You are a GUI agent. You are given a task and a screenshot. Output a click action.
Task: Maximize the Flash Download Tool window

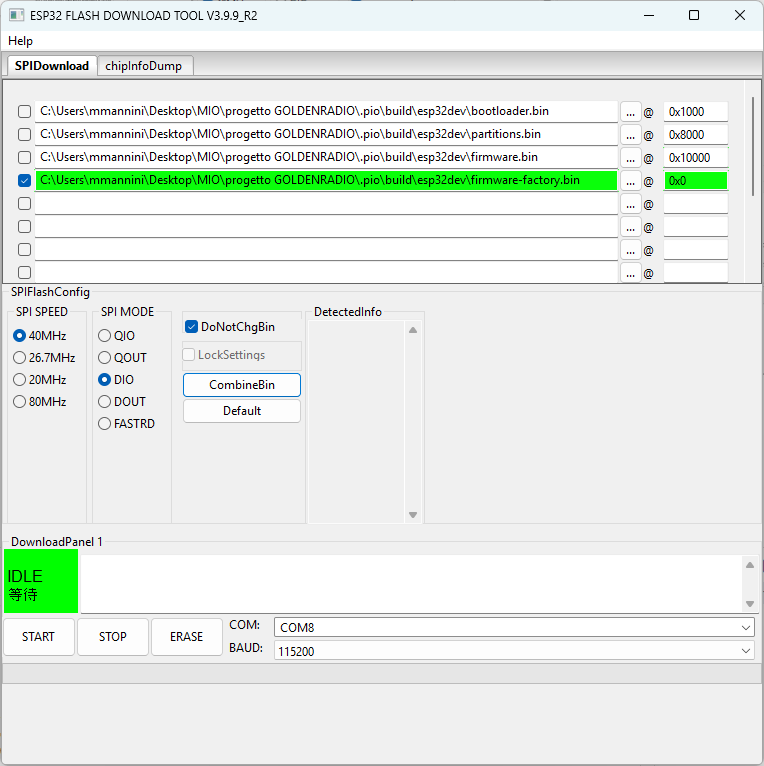(x=694, y=16)
